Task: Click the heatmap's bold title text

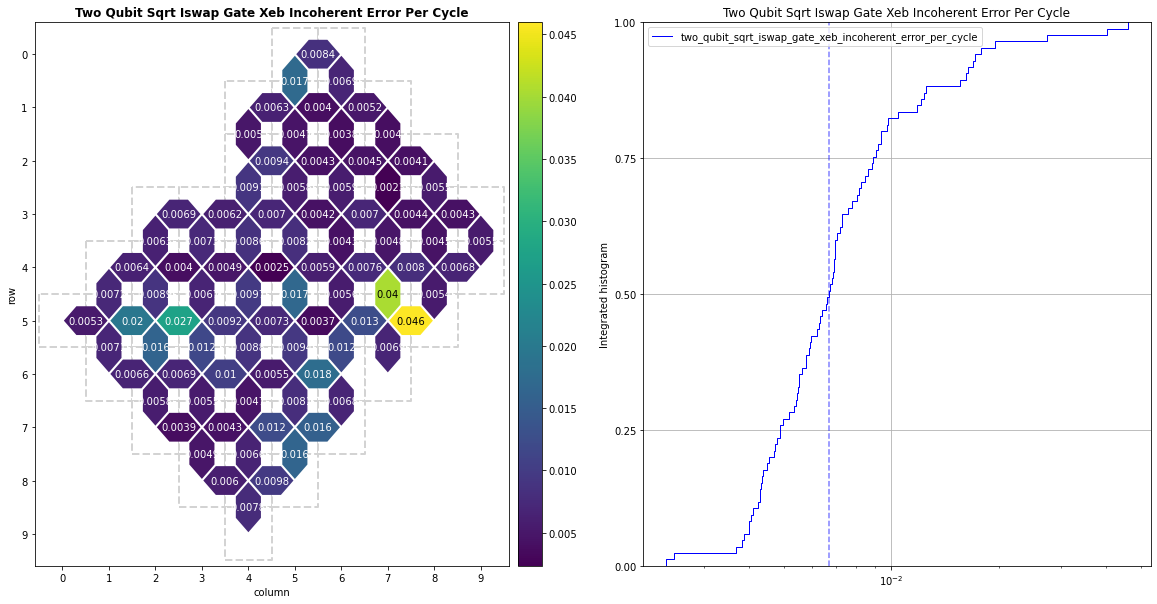Action: pyautogui.click(x=272, y=12)
